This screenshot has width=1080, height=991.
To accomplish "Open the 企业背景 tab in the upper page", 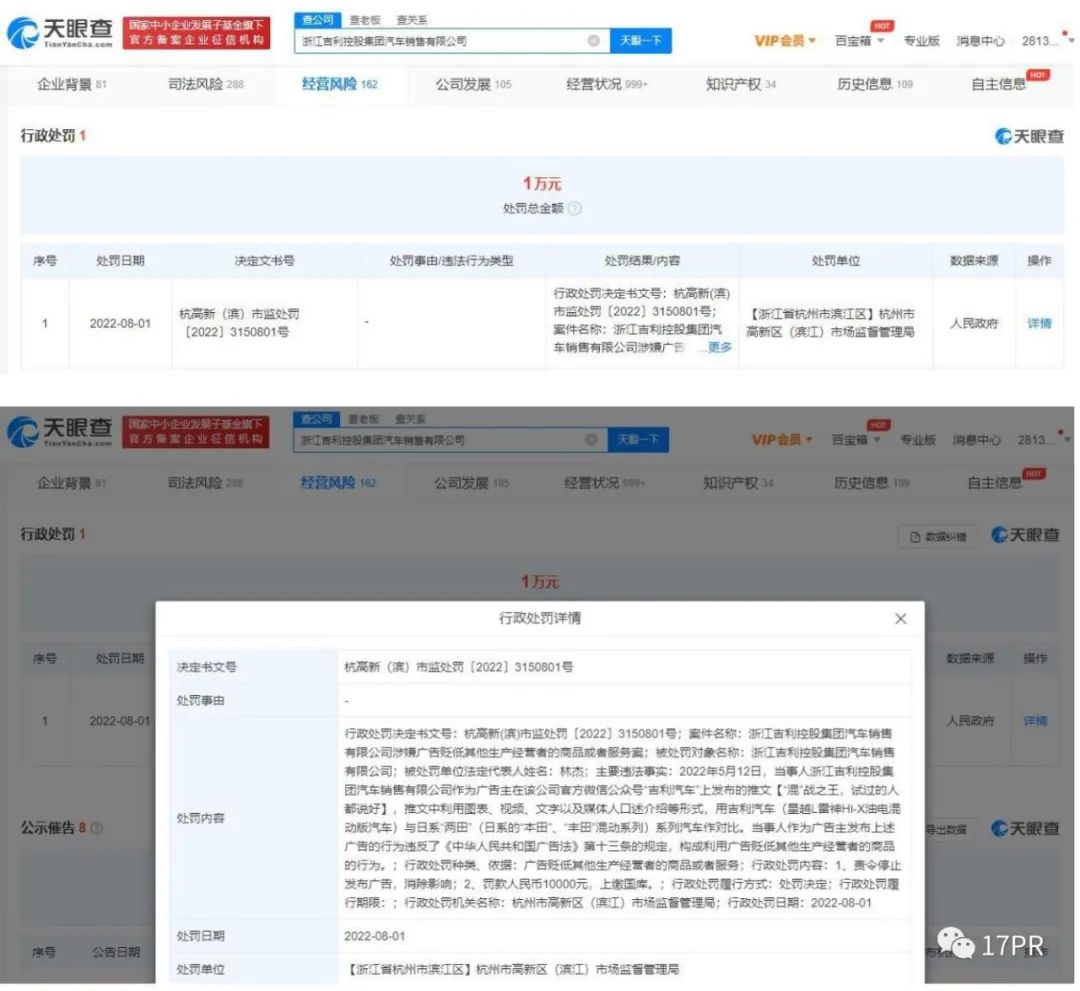I will click(x=72, y=84).
